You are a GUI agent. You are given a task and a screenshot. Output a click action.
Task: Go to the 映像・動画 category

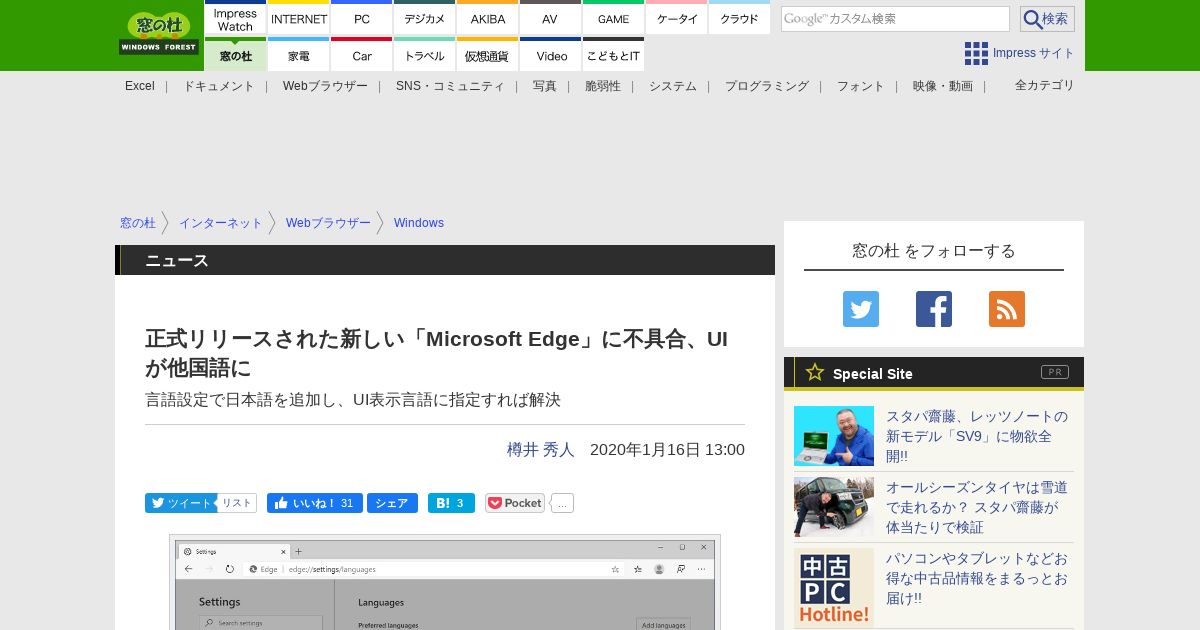tap(943, 86)
